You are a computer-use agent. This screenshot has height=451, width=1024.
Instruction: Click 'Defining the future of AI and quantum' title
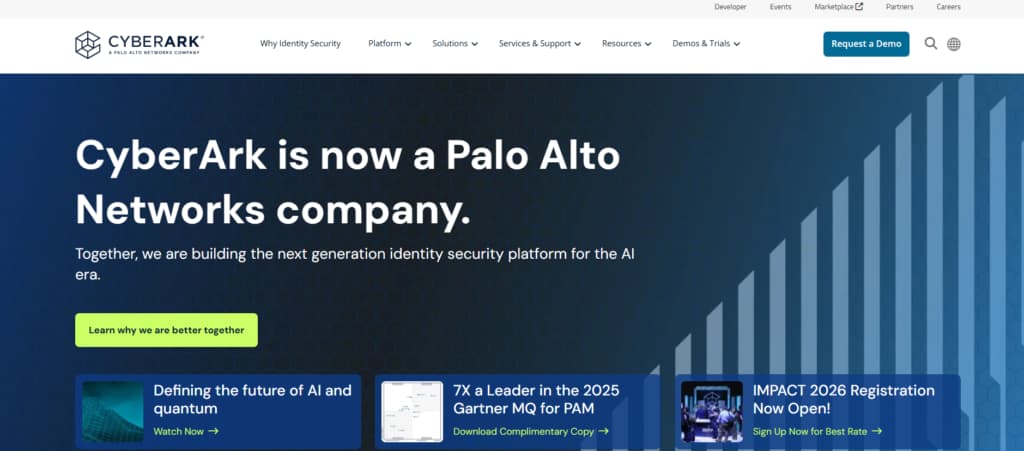[253, 399]
